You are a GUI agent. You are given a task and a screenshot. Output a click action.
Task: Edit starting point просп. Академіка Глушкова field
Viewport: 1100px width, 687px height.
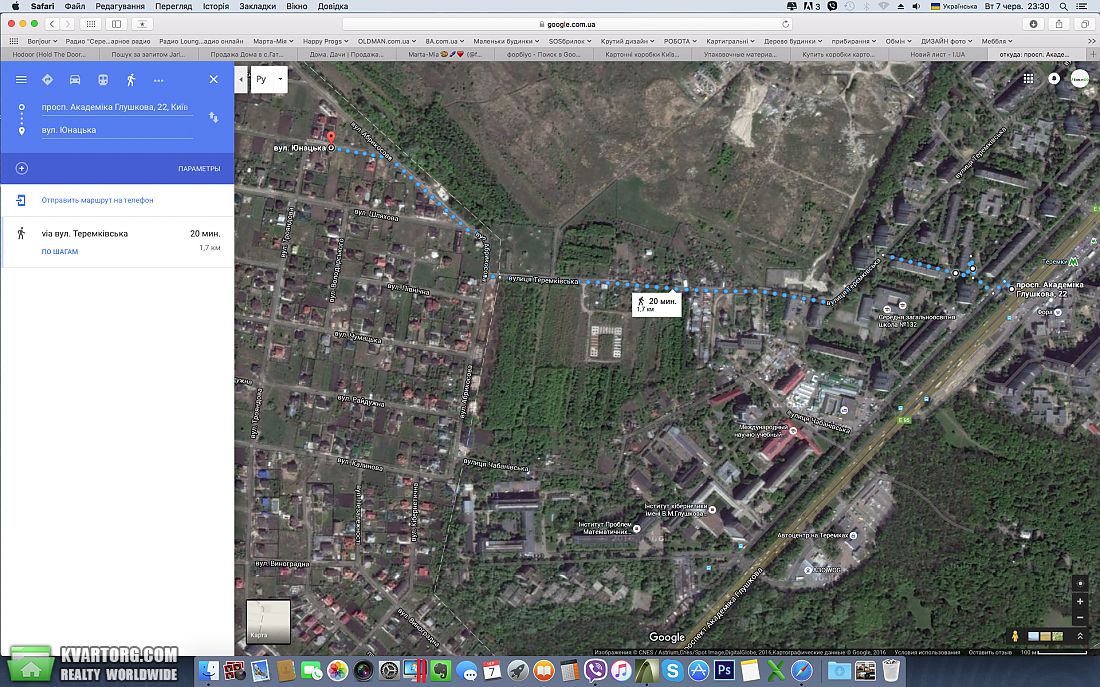click(x=116, y=107)
